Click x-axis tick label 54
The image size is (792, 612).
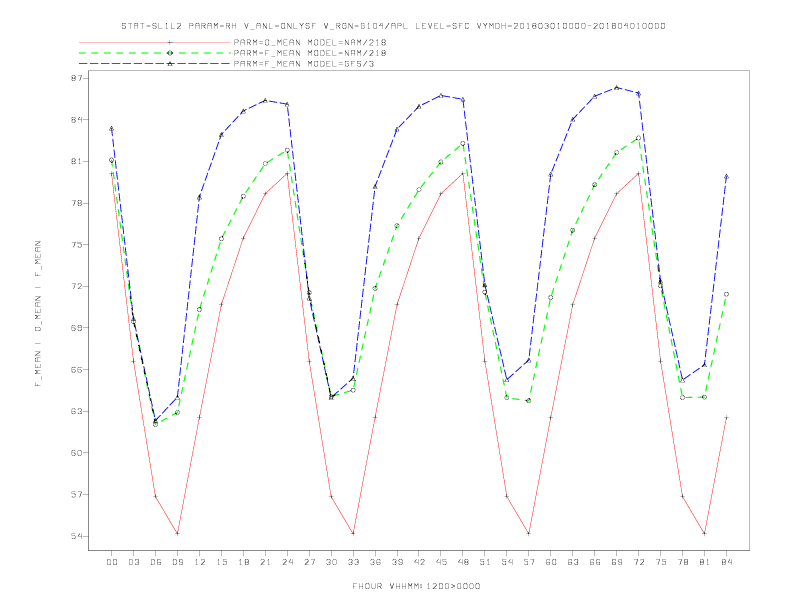[x=507, y=562]
